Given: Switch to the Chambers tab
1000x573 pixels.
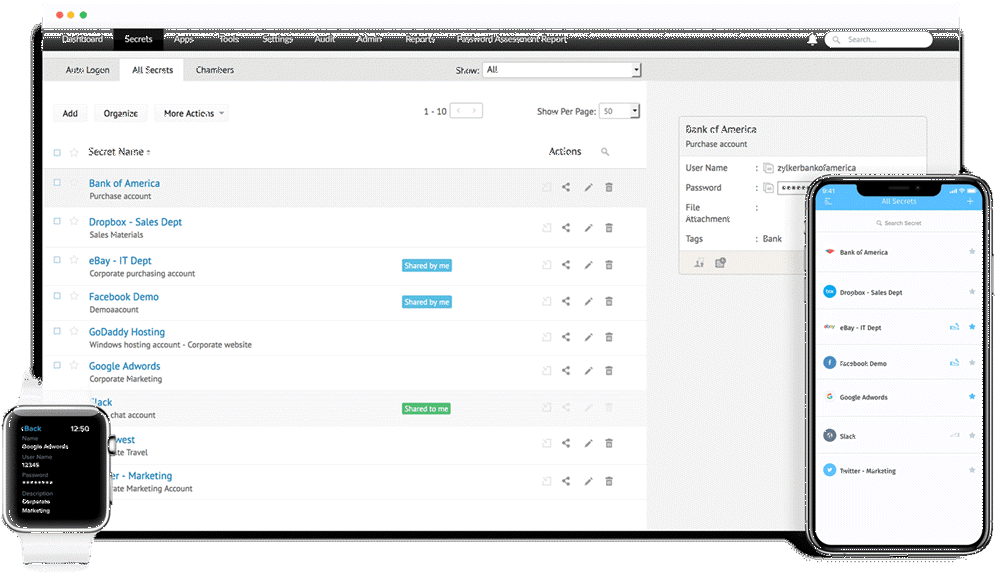Looking at the screenshot, I should click(214, 70).
